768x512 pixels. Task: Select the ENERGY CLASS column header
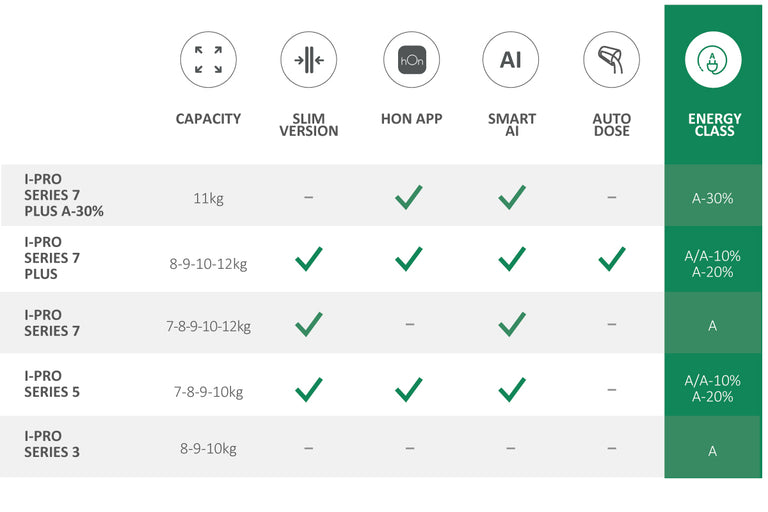(714, 125)
